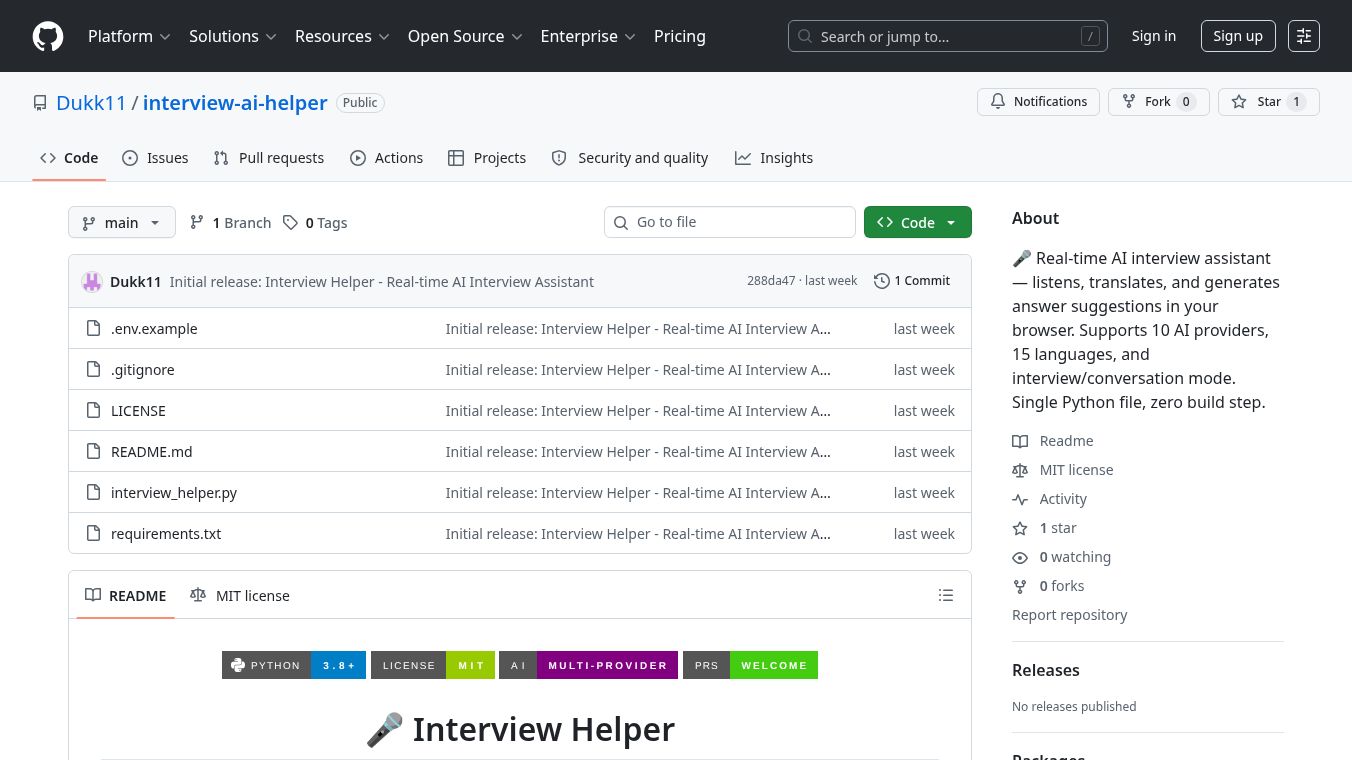Open the README outline icon

[x=946, y=596]
